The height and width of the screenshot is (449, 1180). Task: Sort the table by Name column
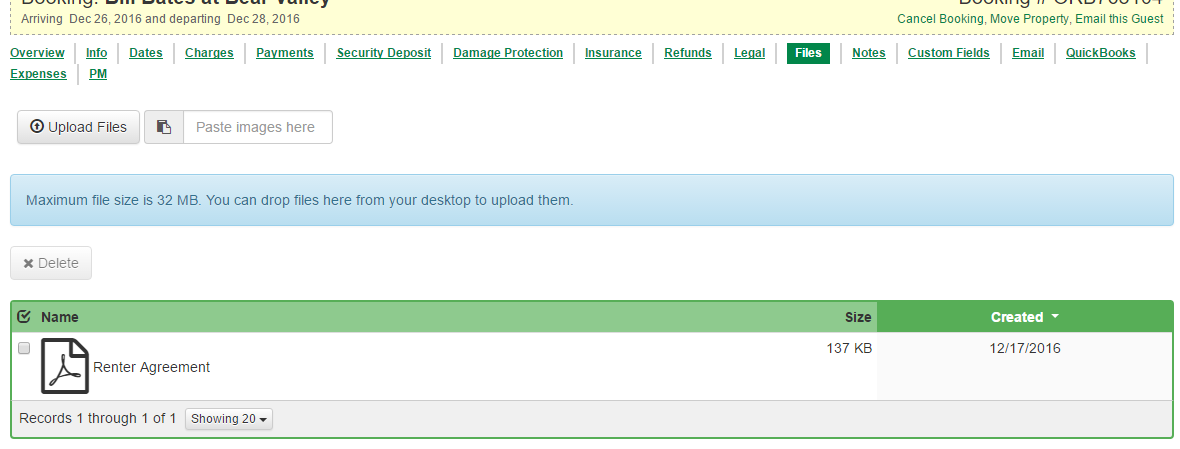[60, 317]
